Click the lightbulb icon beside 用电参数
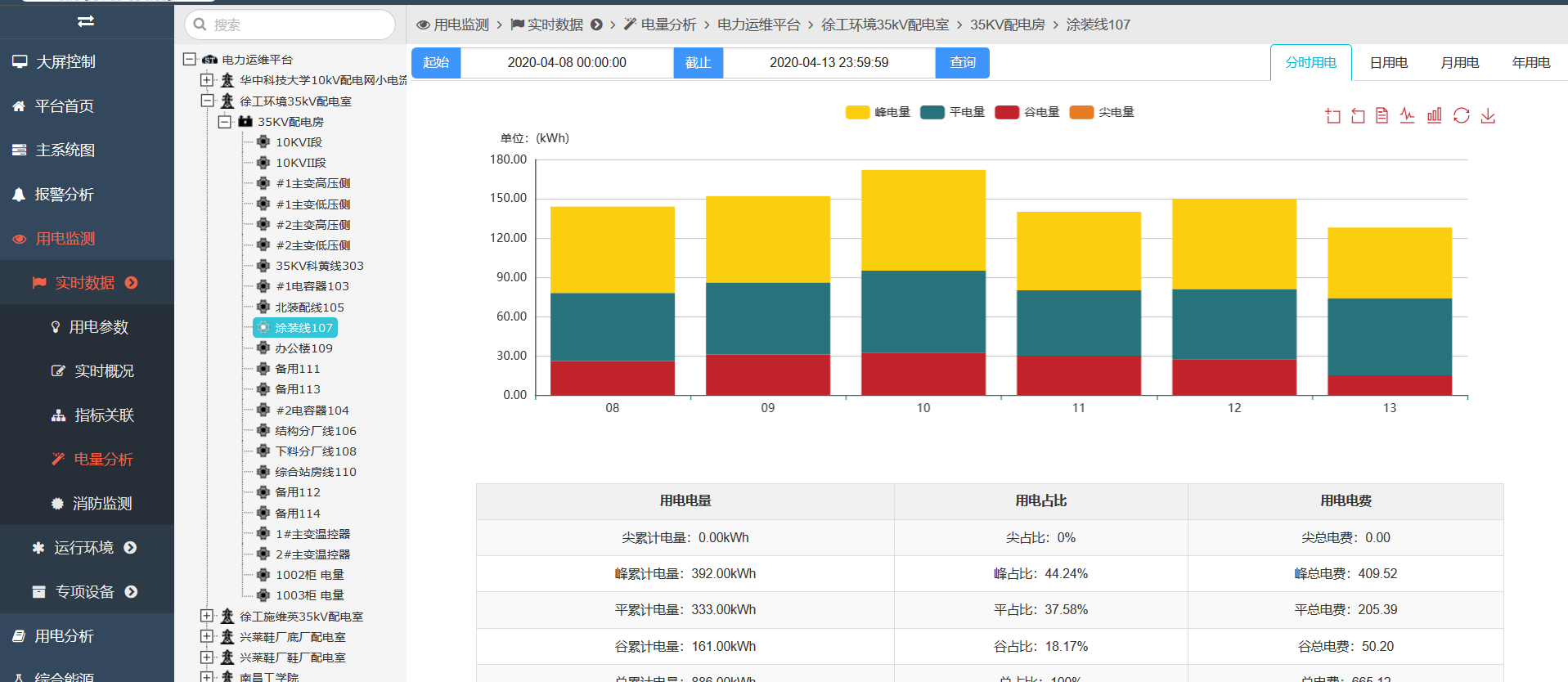Screen dimensions: 1568x682 pyautogui.click(x=56, y=327)
